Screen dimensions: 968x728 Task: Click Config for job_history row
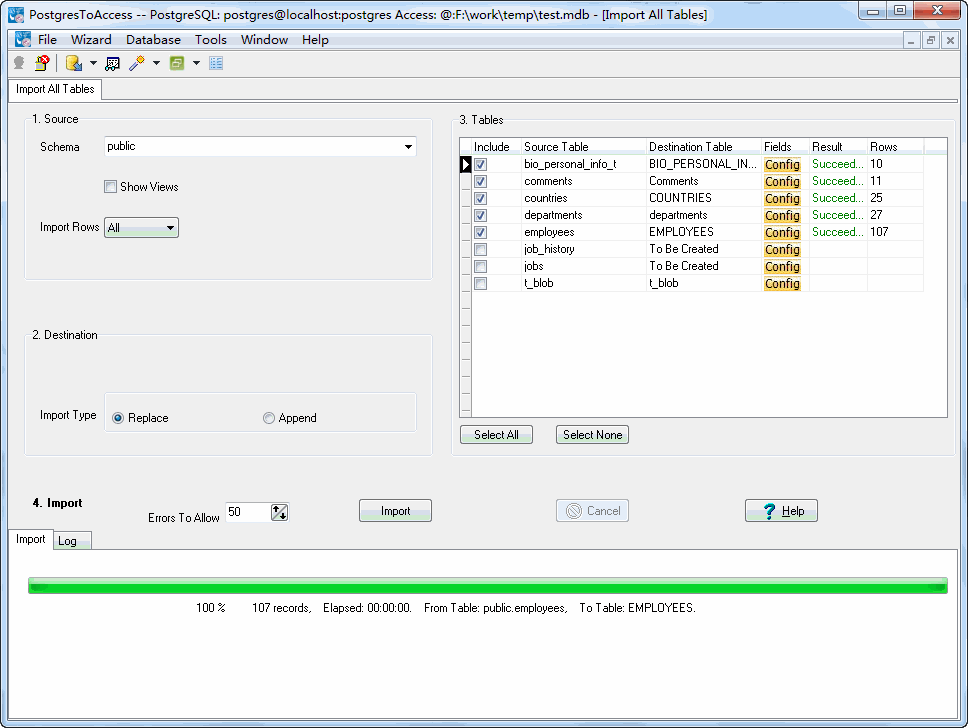point(782,249)
